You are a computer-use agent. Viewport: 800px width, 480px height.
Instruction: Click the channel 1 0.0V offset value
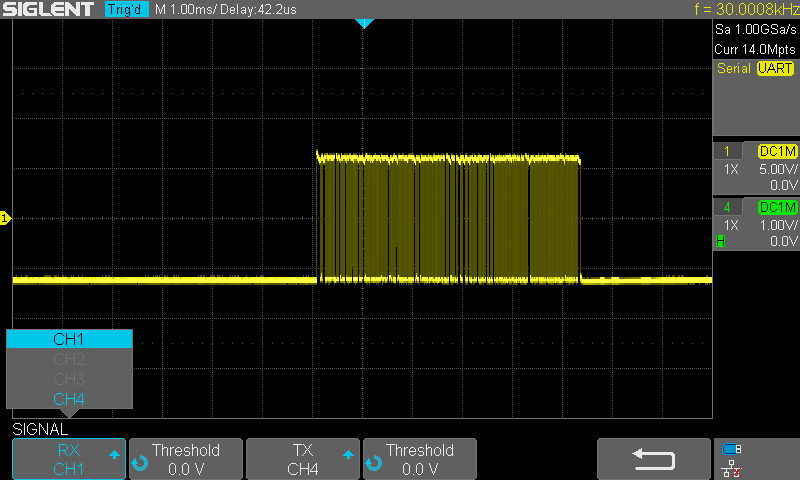783,185
